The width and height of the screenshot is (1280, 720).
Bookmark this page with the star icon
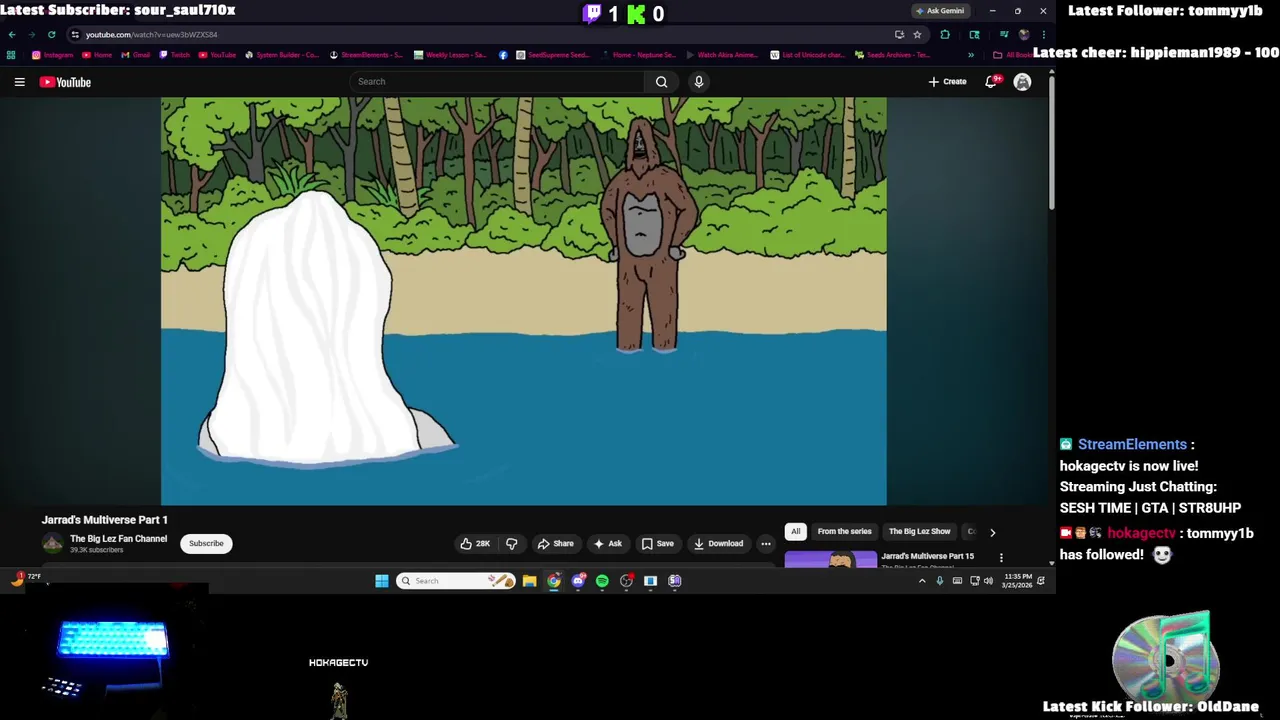(x=917, y=35)
